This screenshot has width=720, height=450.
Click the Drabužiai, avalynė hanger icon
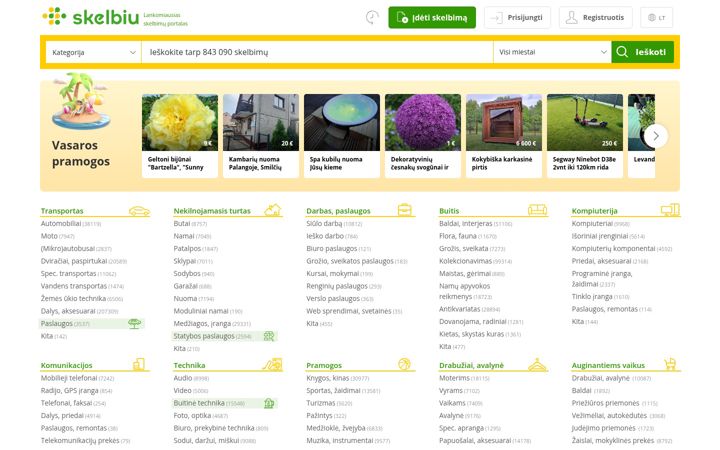point(537,365)
